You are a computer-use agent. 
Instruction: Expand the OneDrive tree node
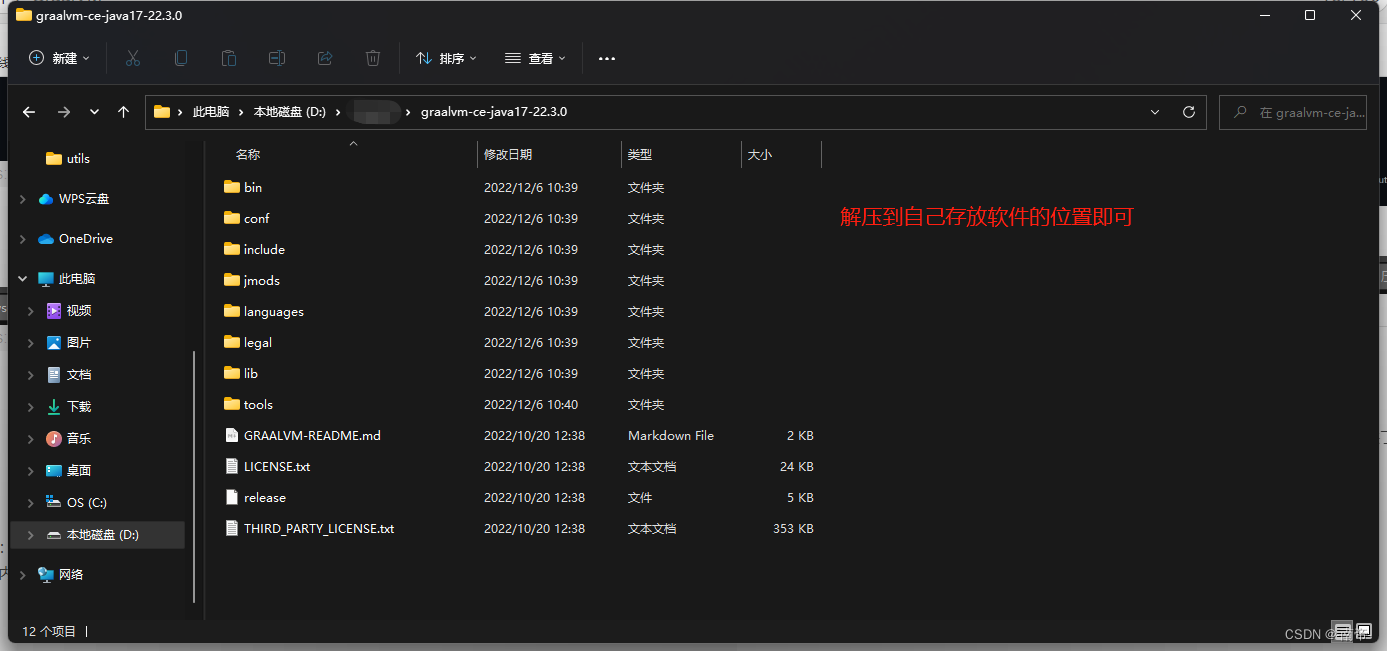23,239
